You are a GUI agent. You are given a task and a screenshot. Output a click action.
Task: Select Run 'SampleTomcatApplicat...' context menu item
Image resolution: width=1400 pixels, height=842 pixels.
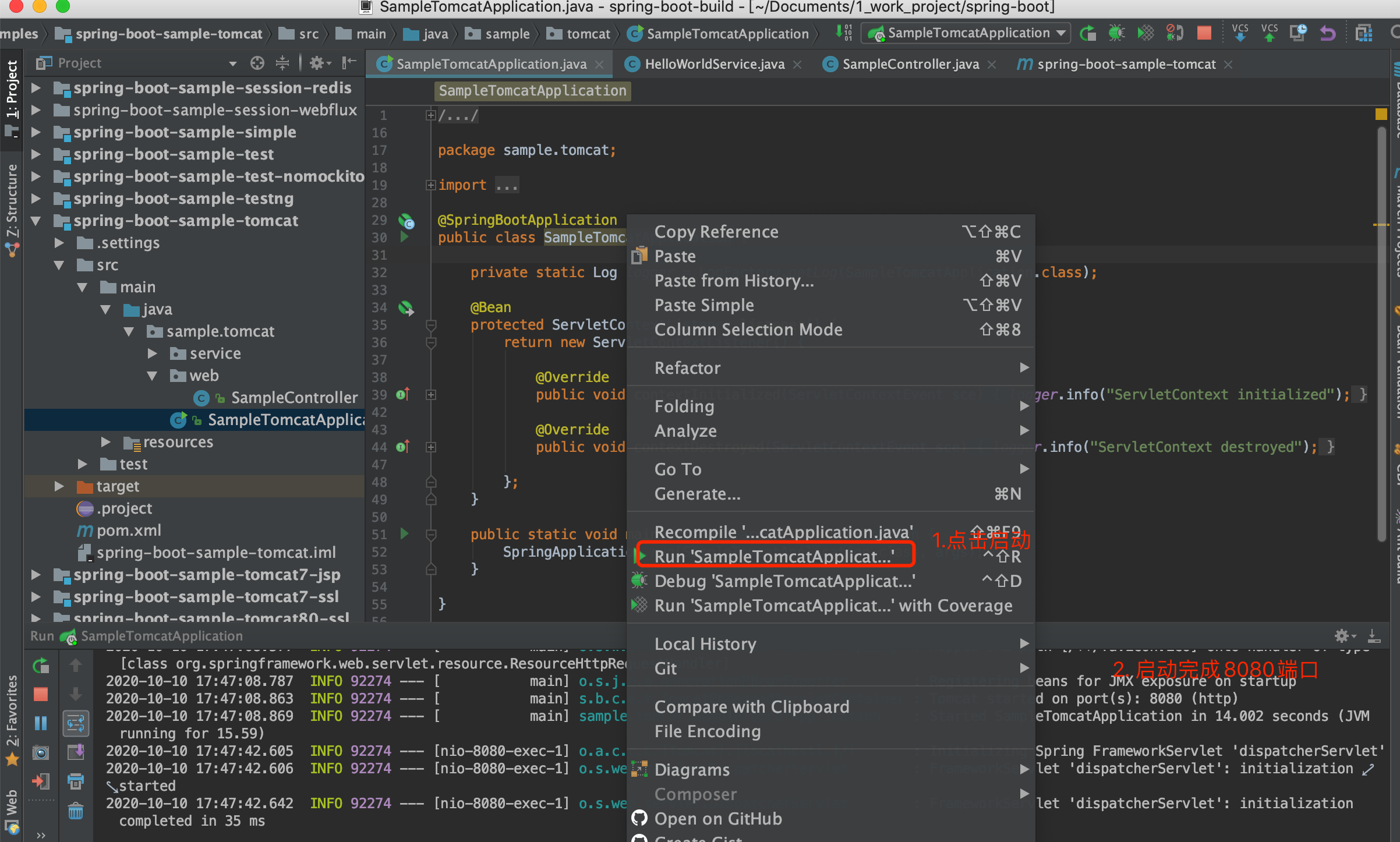[x=831, y=557]
